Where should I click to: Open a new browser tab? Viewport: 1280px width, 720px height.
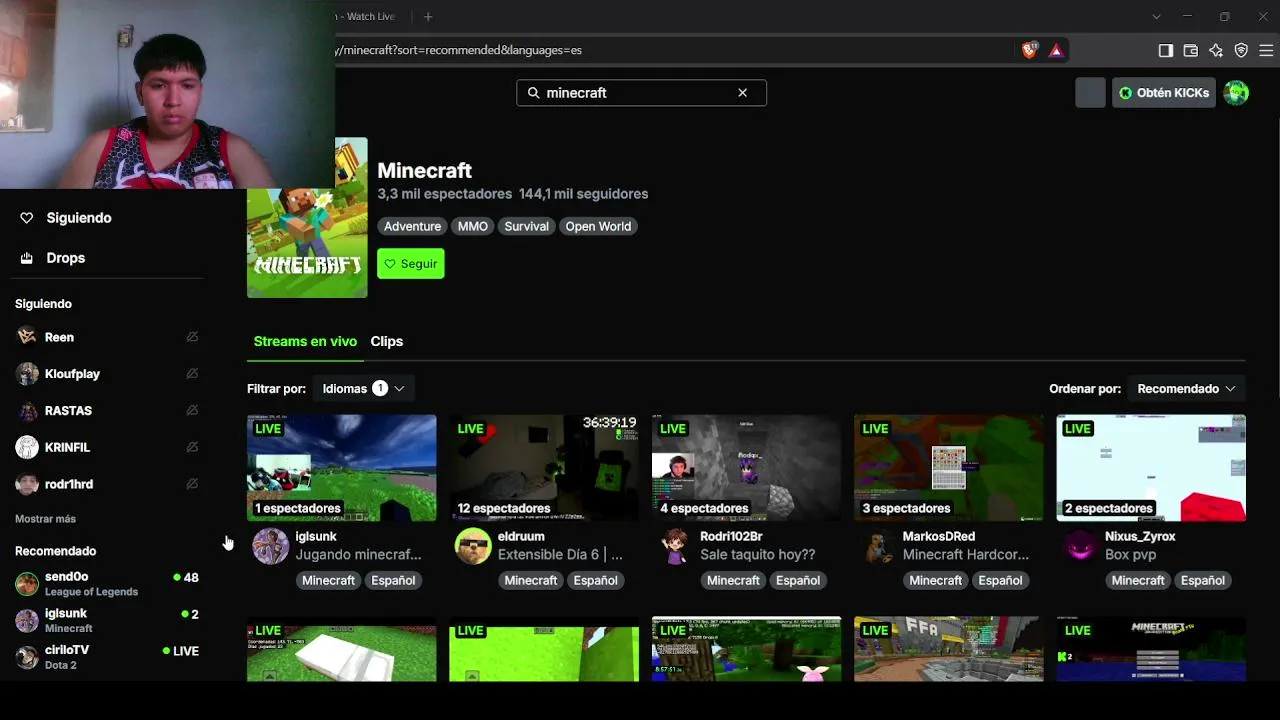point(428,16)
